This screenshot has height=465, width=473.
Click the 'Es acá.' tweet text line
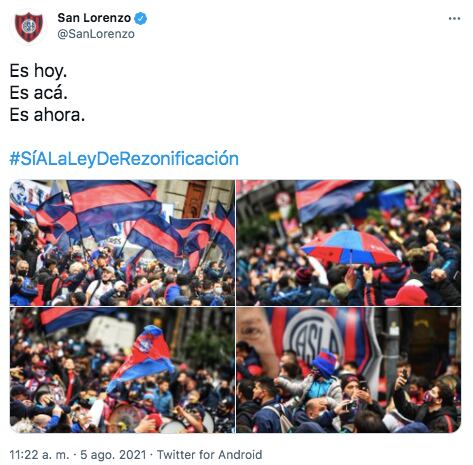(39, 93)
